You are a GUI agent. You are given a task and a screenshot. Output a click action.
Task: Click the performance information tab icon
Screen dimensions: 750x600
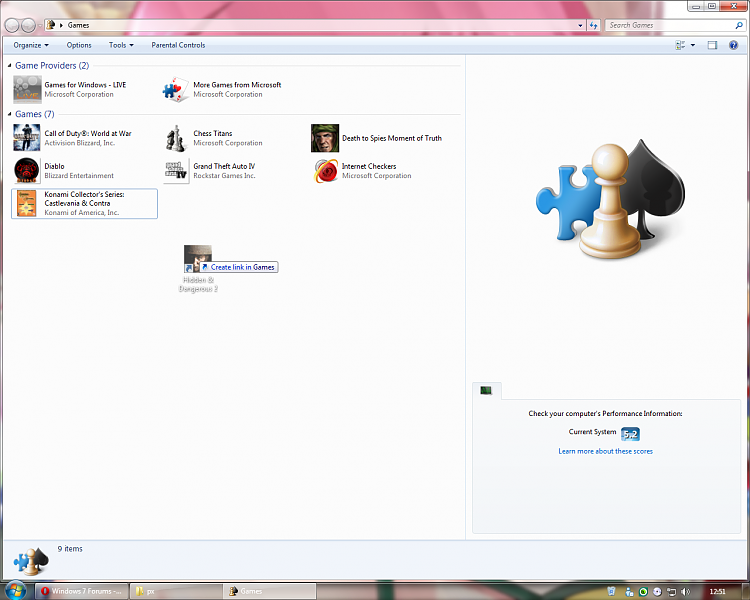[x=486, y=390]
